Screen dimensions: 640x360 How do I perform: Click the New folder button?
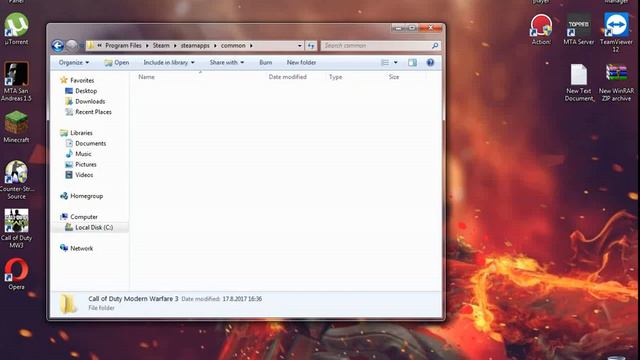point(301,62)
